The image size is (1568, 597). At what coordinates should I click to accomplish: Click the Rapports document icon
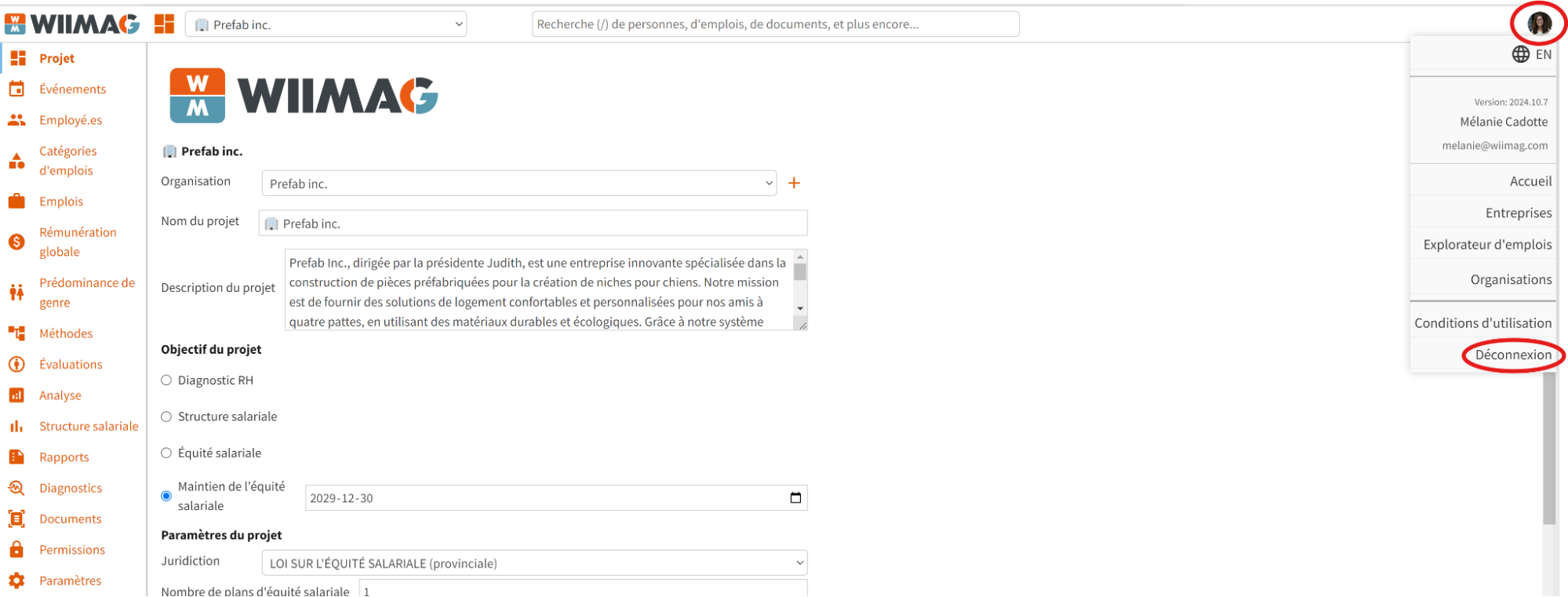click(x=16, y=457)
